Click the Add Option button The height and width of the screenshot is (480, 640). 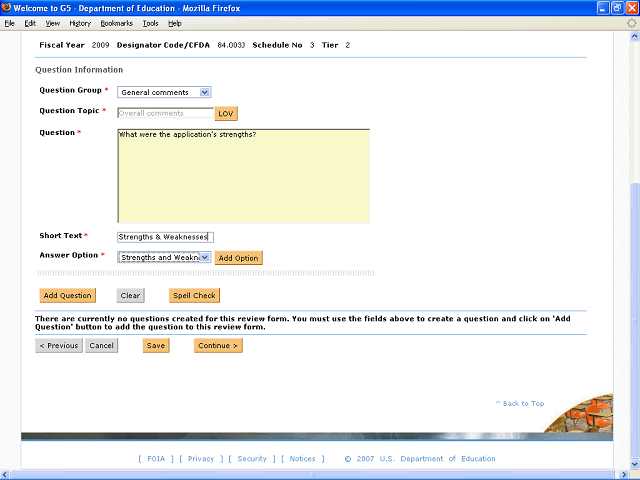pos(238,258)
